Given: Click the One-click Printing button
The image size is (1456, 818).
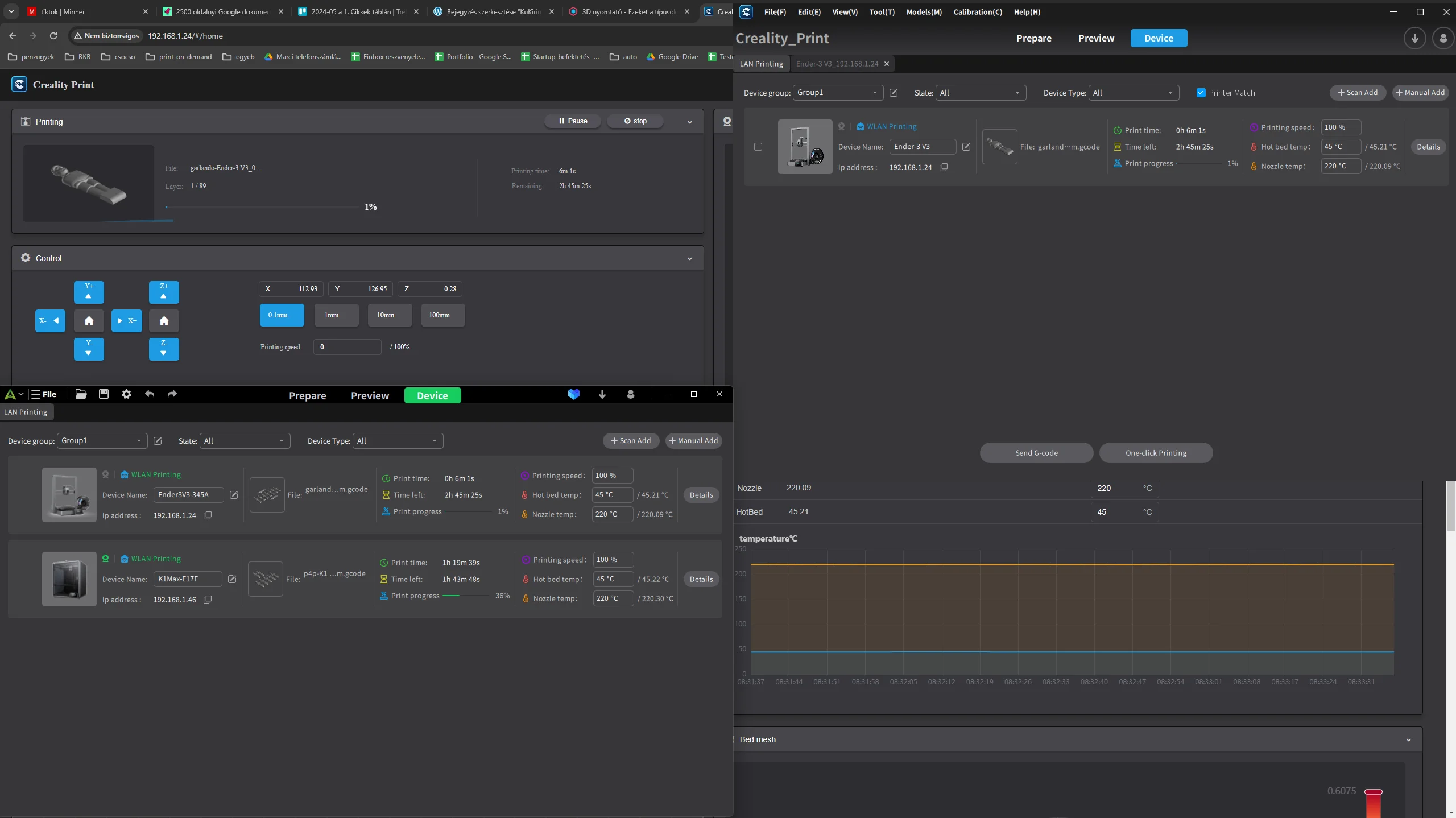Looking at the screenshot, I should pos(1155,453).
